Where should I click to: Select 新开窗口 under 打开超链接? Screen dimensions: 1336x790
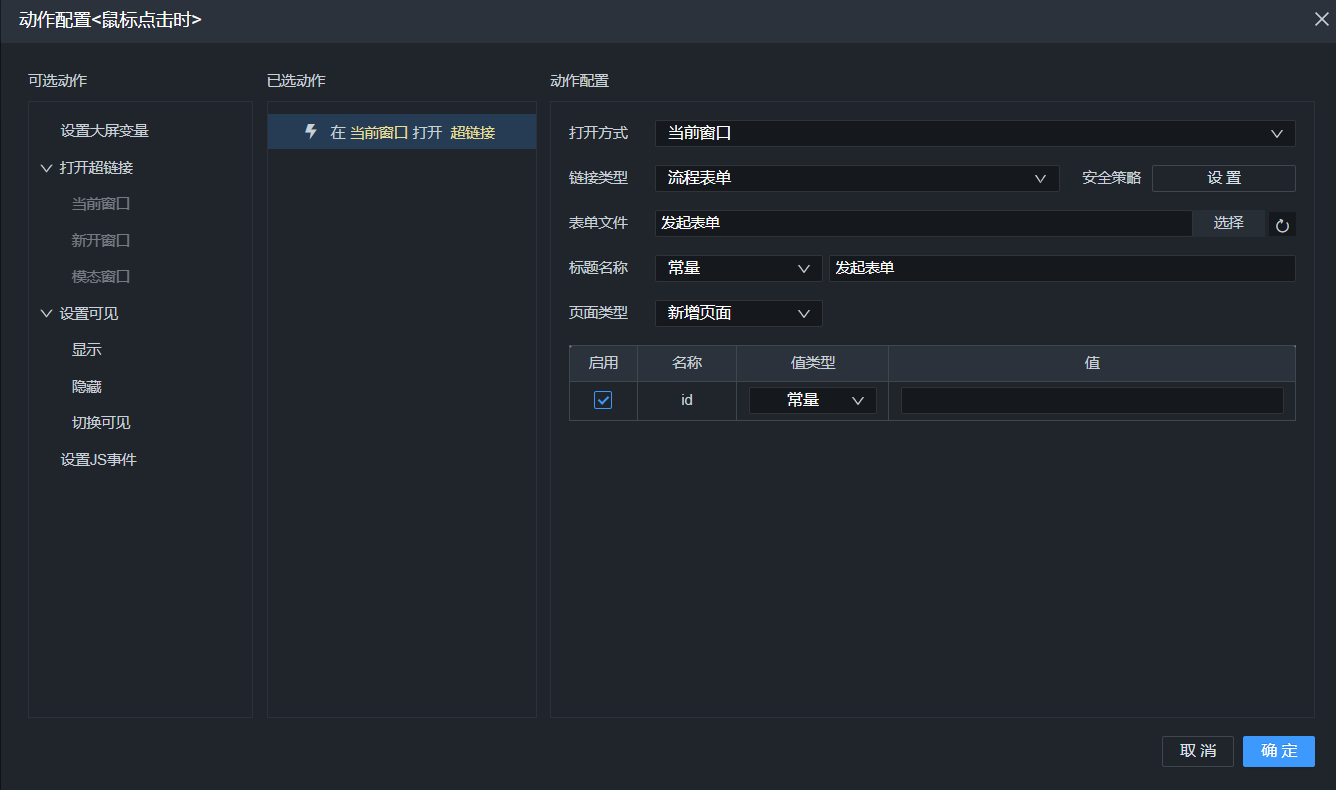click(x=101, y=241)
